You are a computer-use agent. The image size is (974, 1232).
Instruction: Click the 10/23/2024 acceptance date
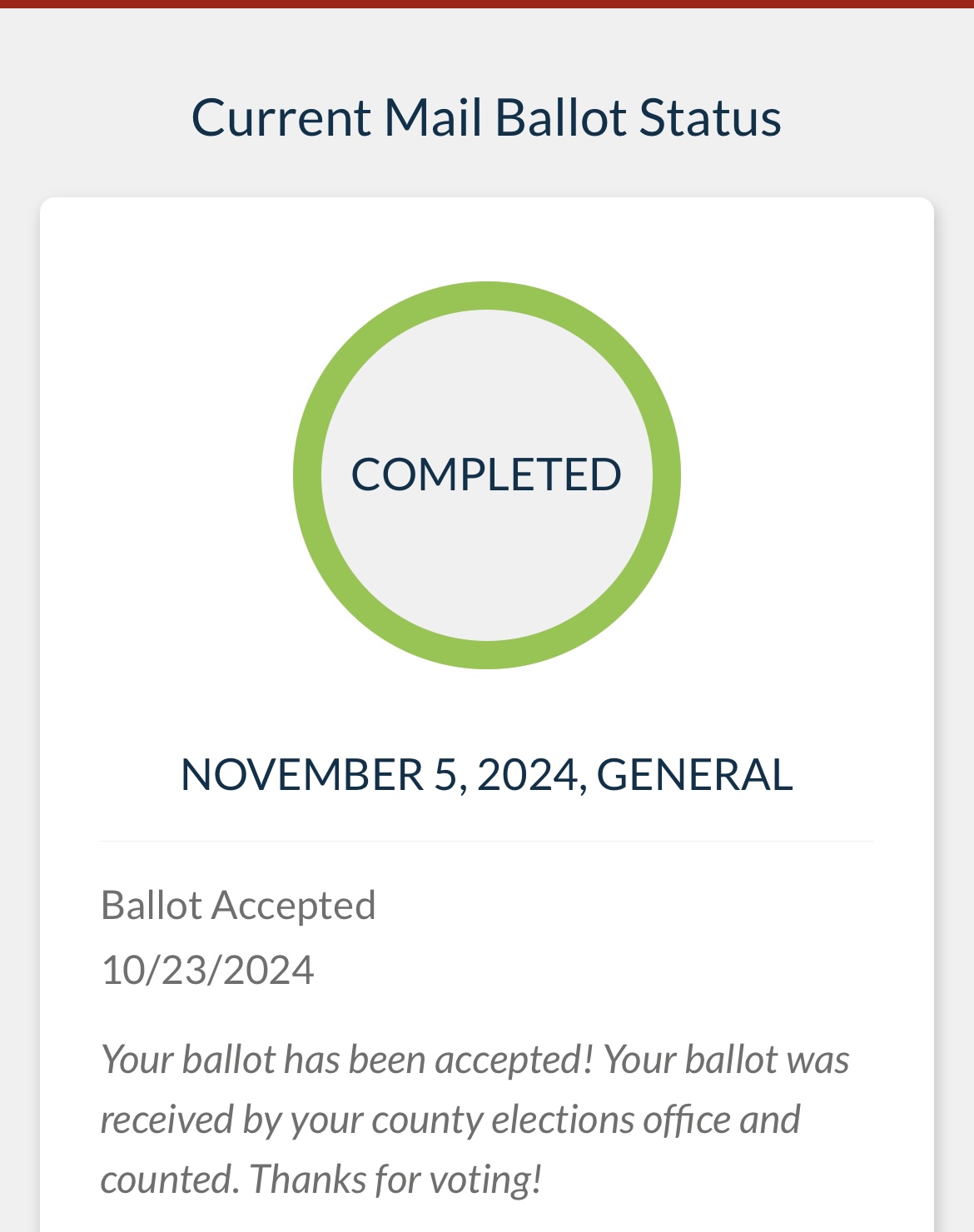(x=207, y=970)
